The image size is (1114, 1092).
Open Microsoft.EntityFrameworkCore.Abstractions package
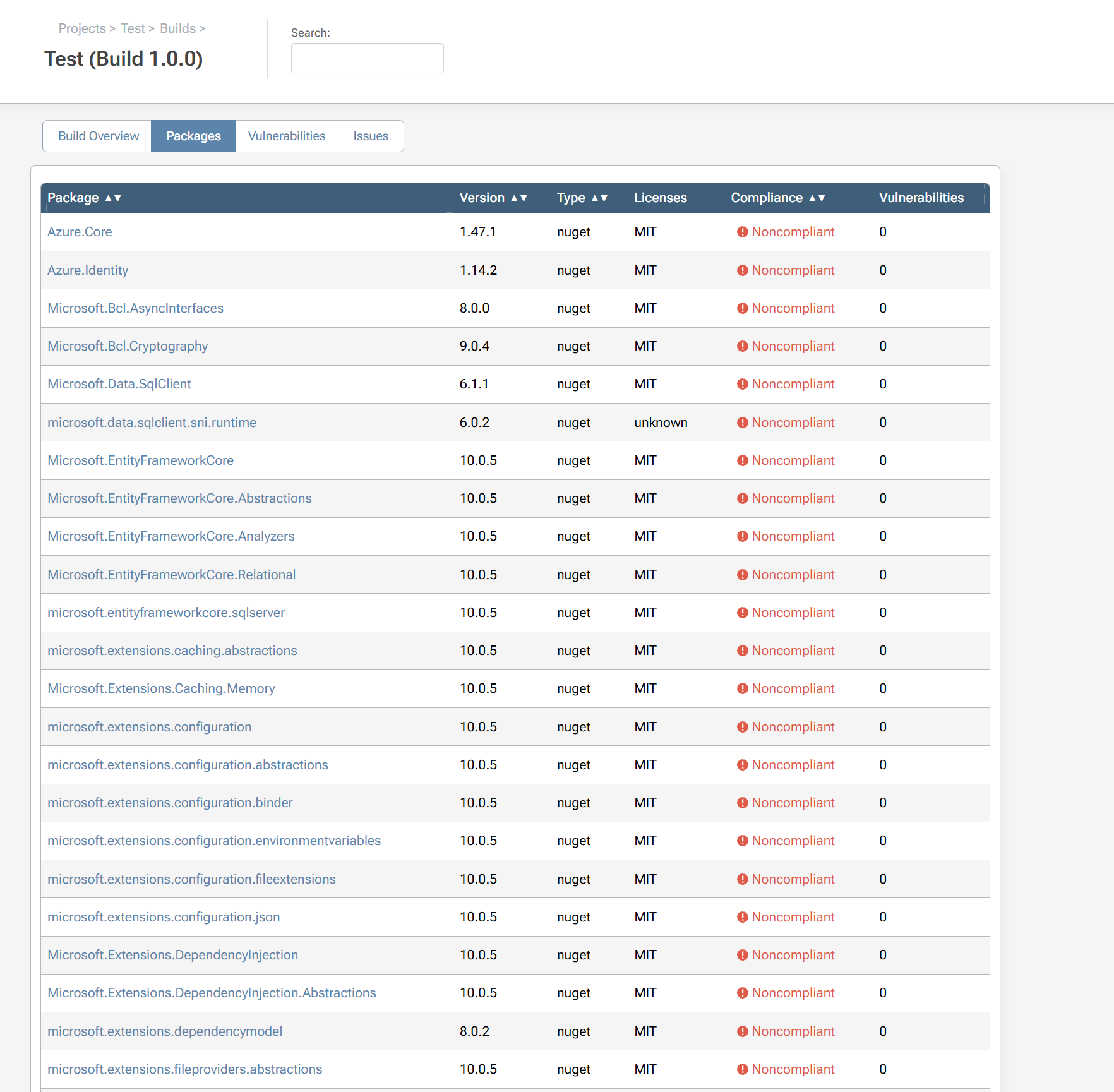click(180, 498)
